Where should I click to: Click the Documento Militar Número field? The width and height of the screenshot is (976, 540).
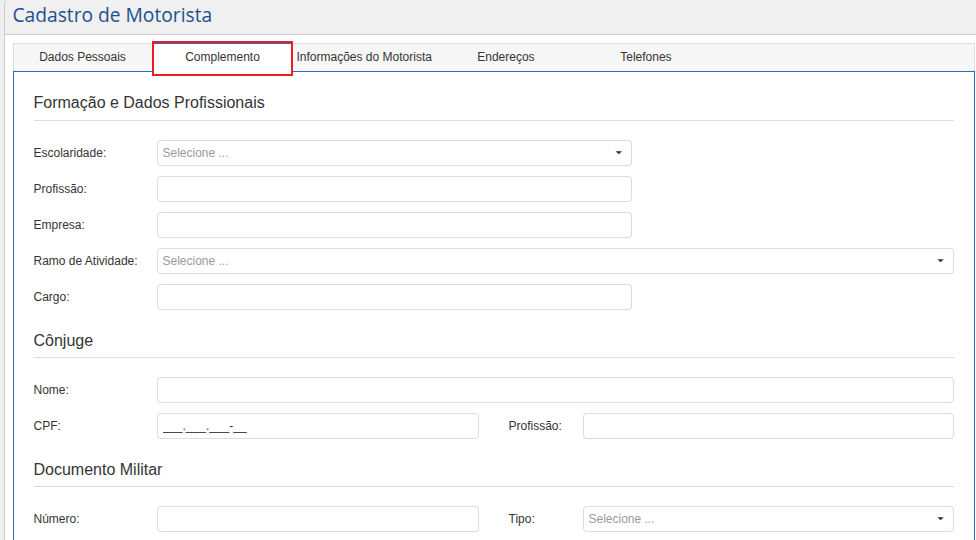[317, 519]
